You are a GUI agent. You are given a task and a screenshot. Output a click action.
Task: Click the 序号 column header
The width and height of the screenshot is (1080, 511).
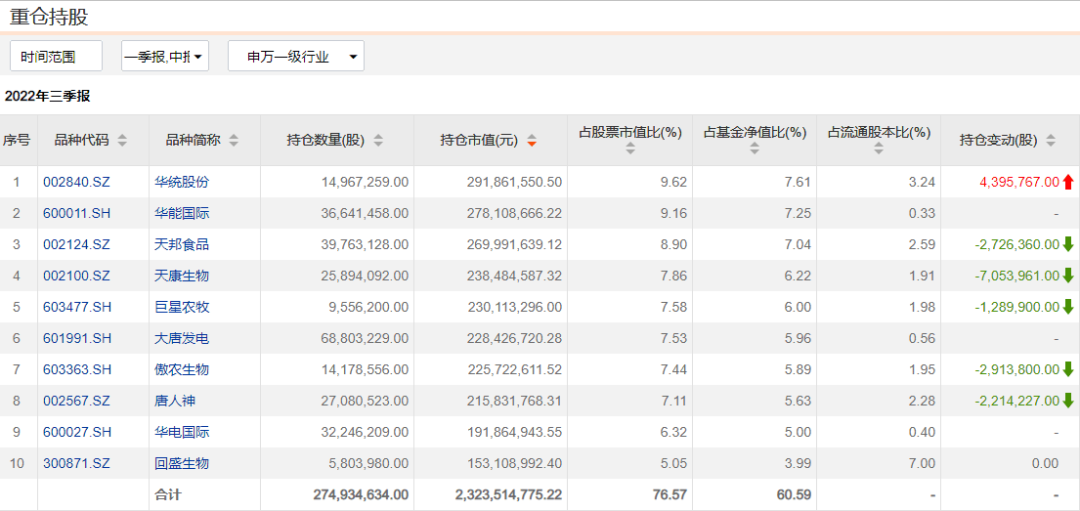coord(17,141)
